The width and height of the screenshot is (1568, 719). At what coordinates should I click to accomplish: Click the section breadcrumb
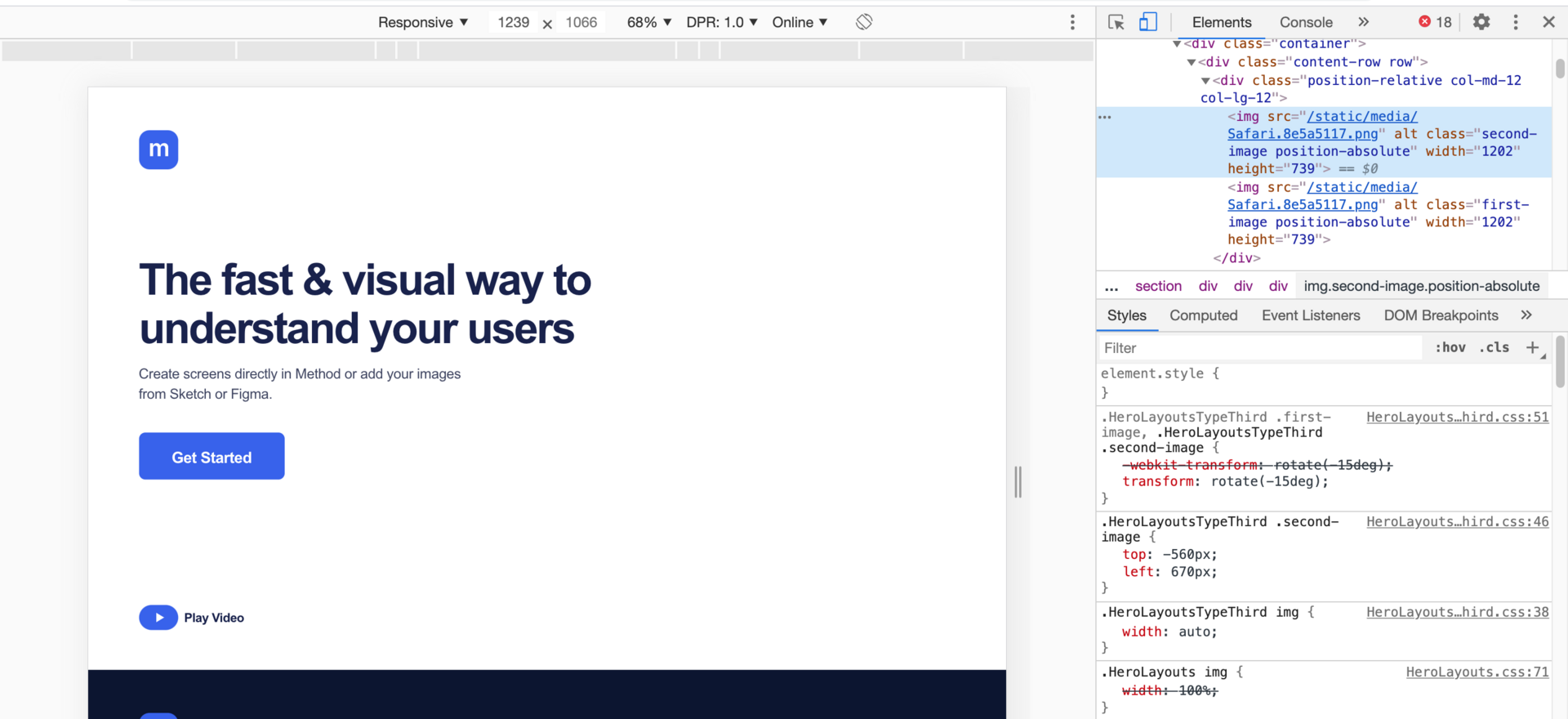click(1158, 286)
